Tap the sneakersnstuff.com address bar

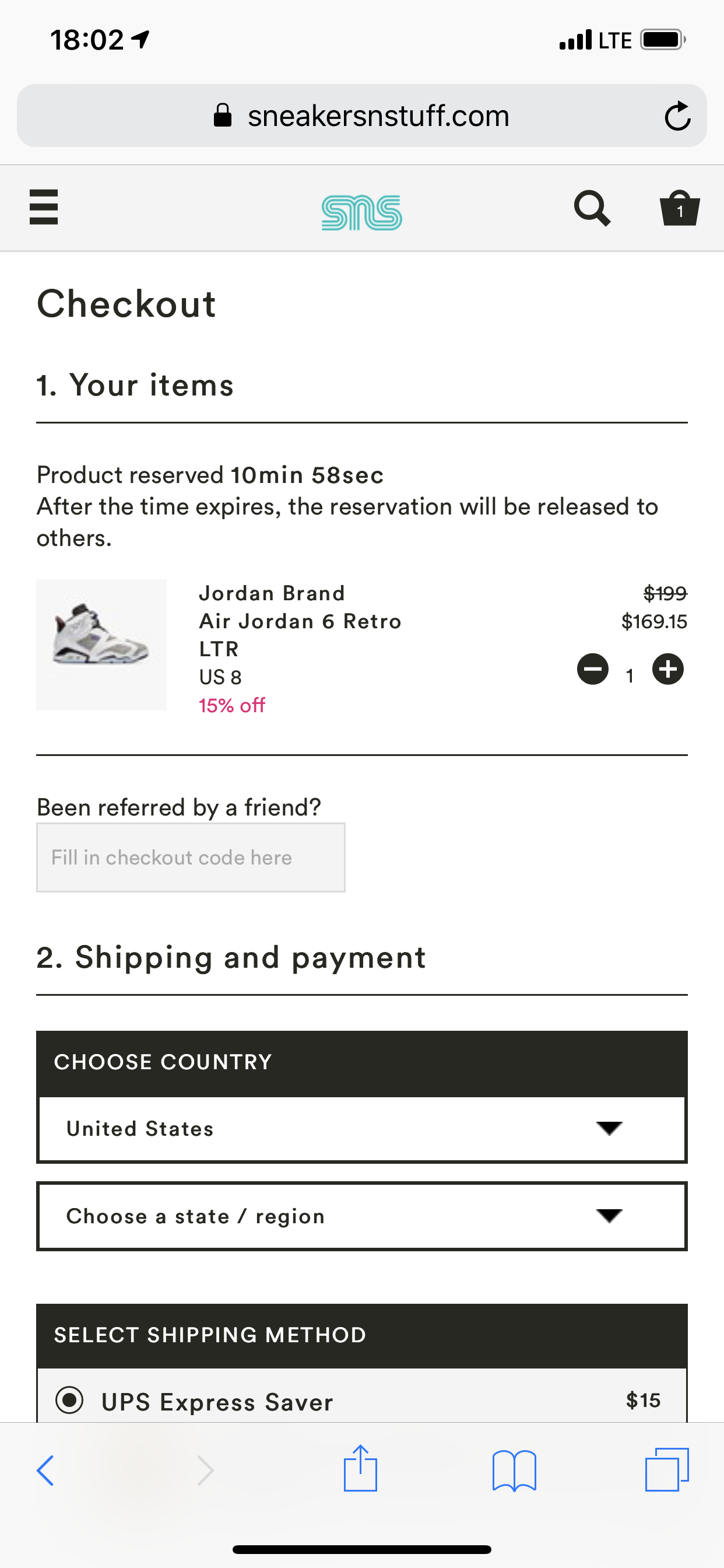(361, 116)
